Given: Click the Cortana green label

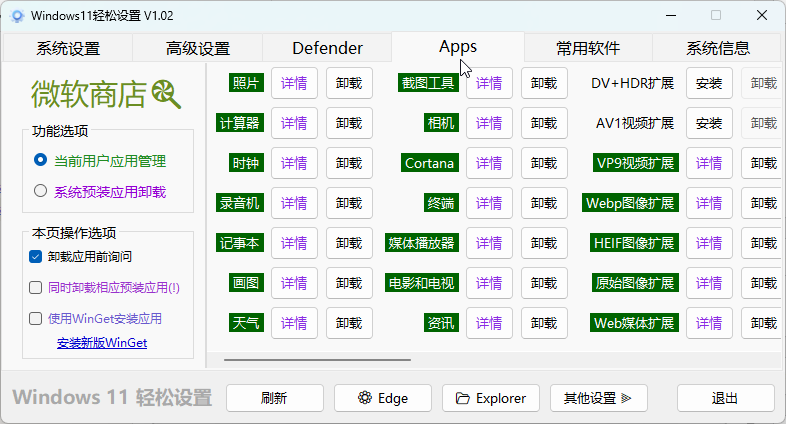Looking at the screenshot, I should (430, 163).
